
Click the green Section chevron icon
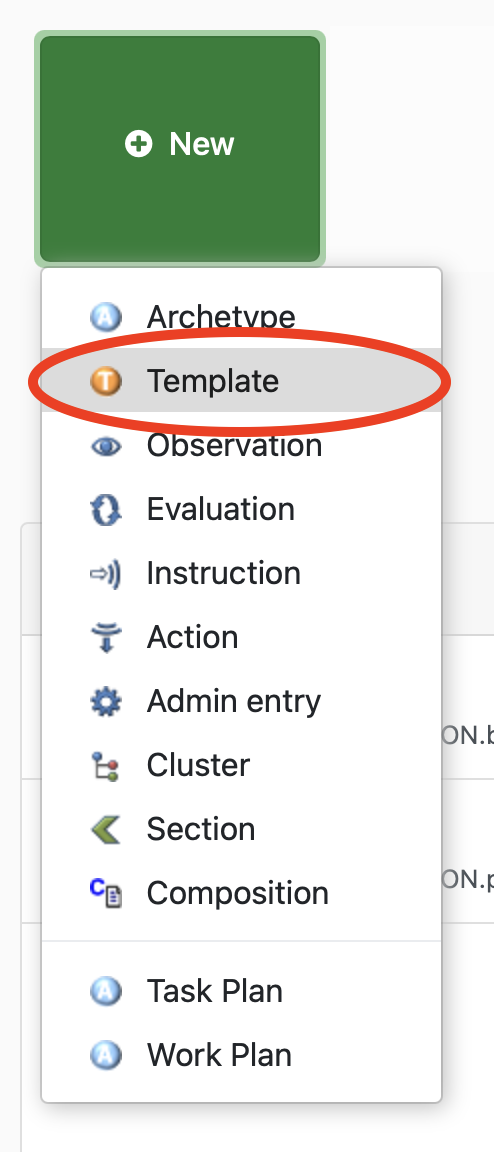tap(105, 829)
